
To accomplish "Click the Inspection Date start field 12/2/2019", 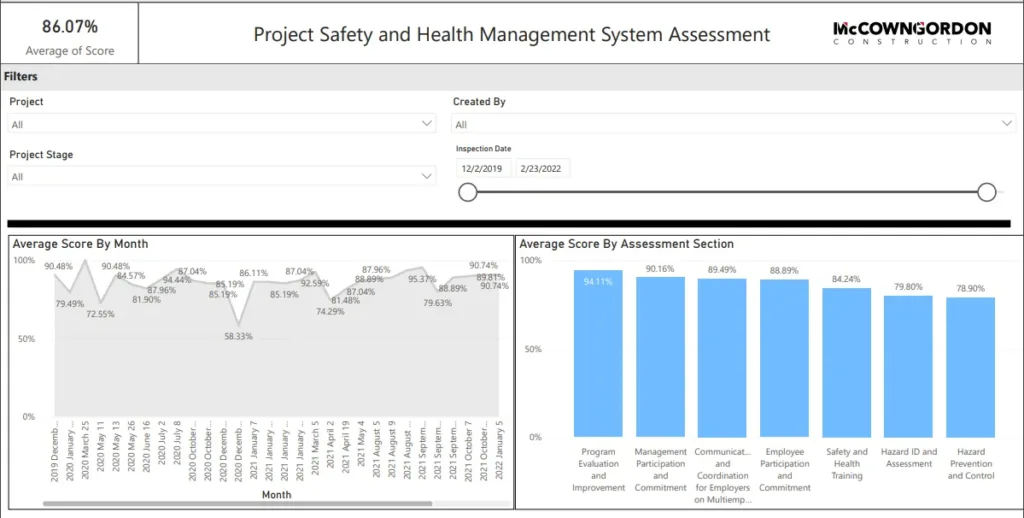I will (482, 169).
